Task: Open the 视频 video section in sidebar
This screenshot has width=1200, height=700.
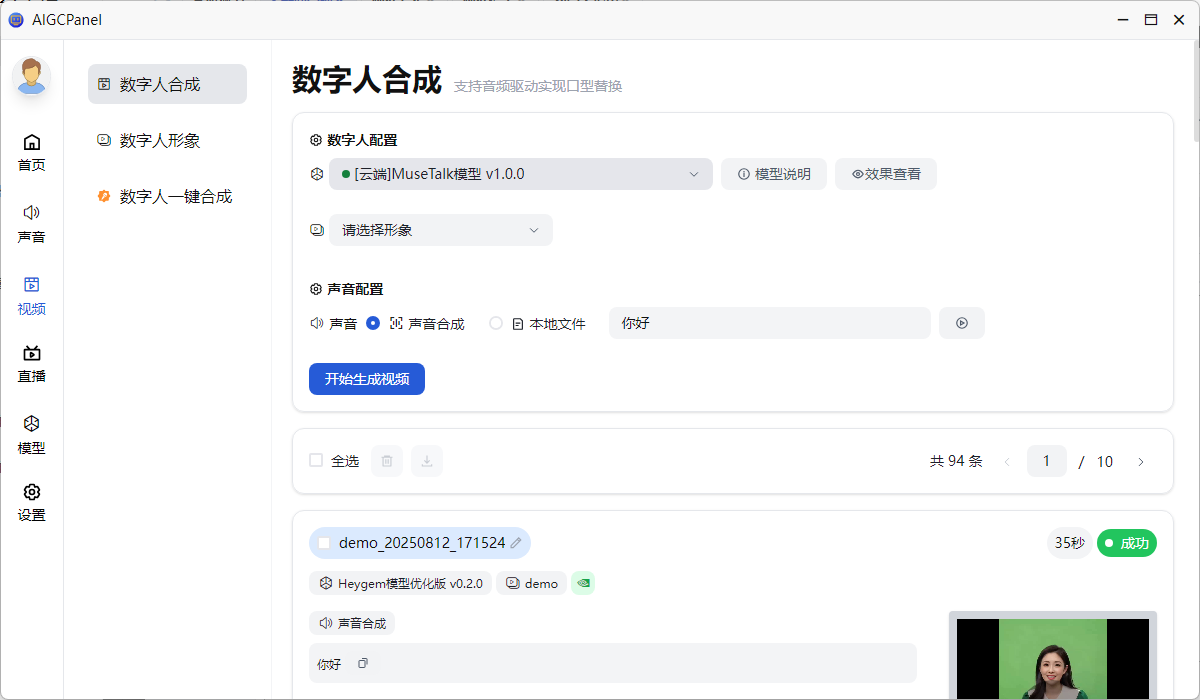Action: pos(31,296)
